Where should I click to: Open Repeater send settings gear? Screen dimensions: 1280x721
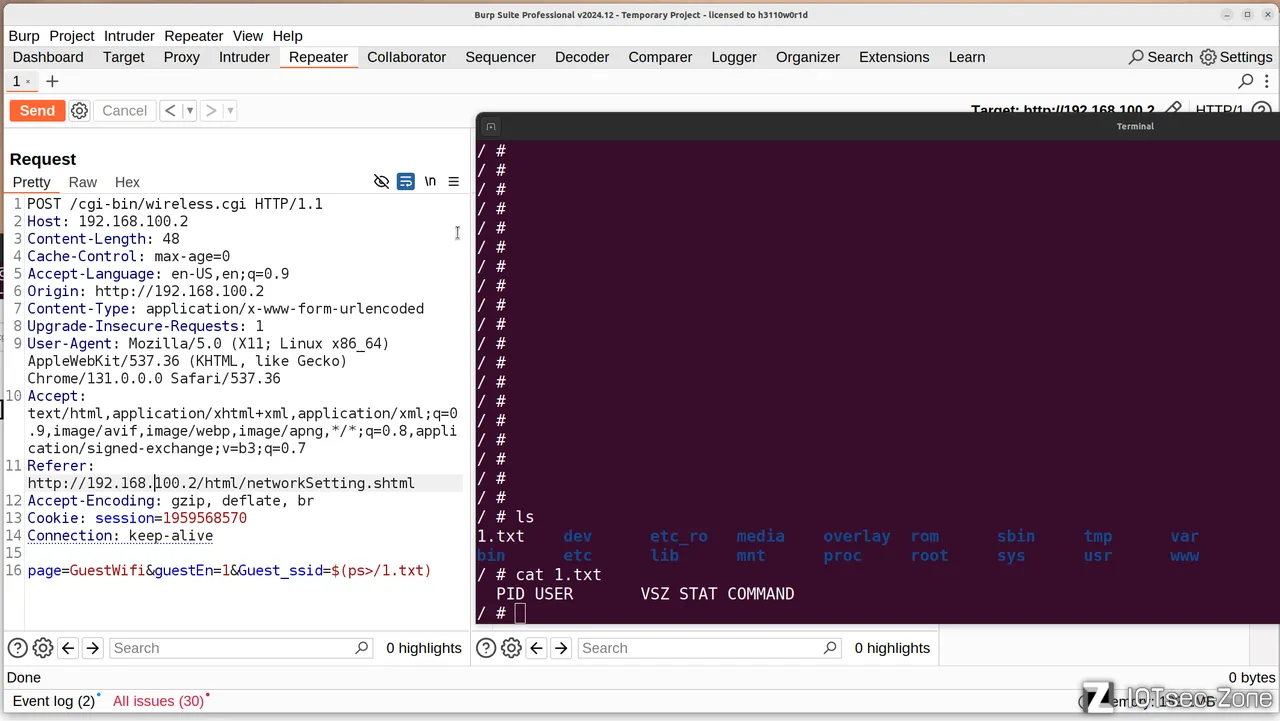[79, 111]
